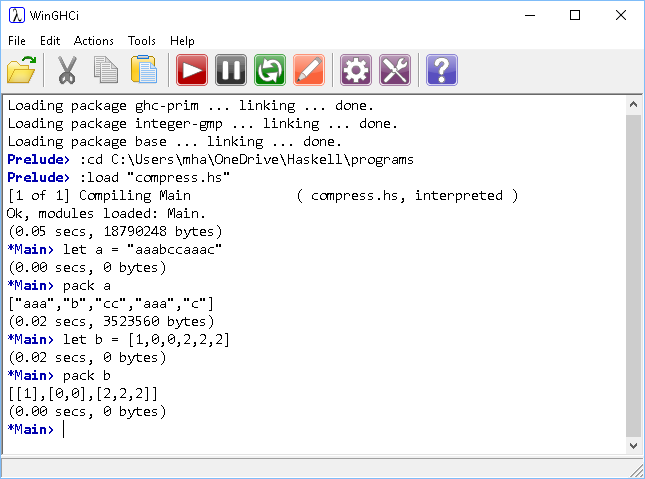Click the Copy pages icon
This screenshot has width=645, height=479.
[106, 70]
